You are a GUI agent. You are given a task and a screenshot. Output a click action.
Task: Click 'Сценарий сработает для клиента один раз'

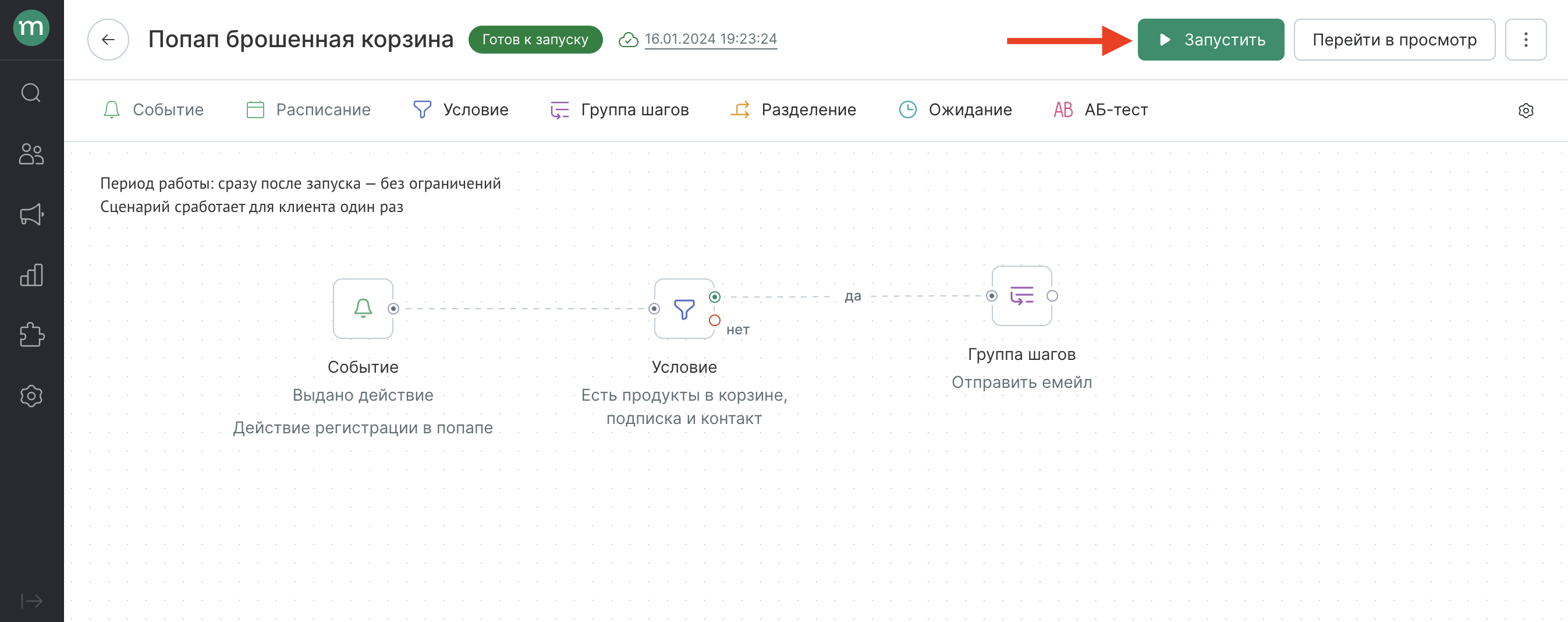(x=251, y=207)
